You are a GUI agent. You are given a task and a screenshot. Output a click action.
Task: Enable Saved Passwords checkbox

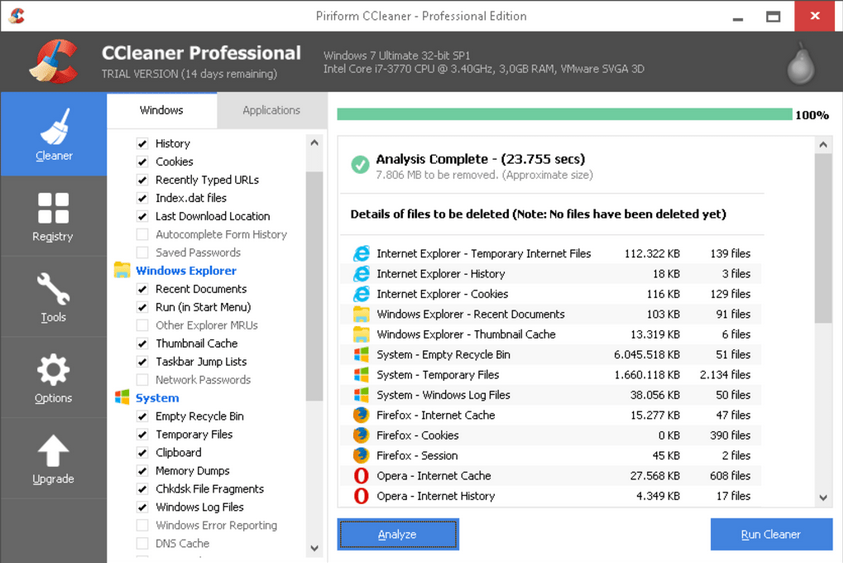pyautogui.click(x=142, y=252)
